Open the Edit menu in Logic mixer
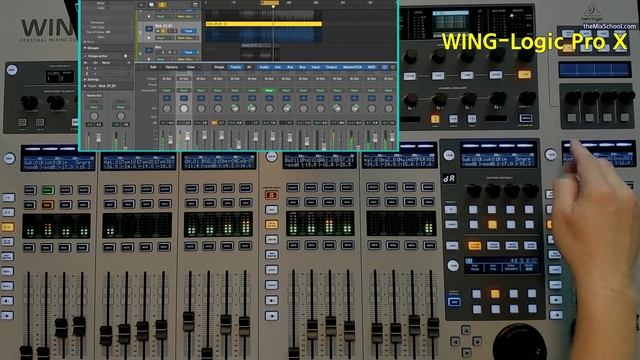 pos(153,67)
